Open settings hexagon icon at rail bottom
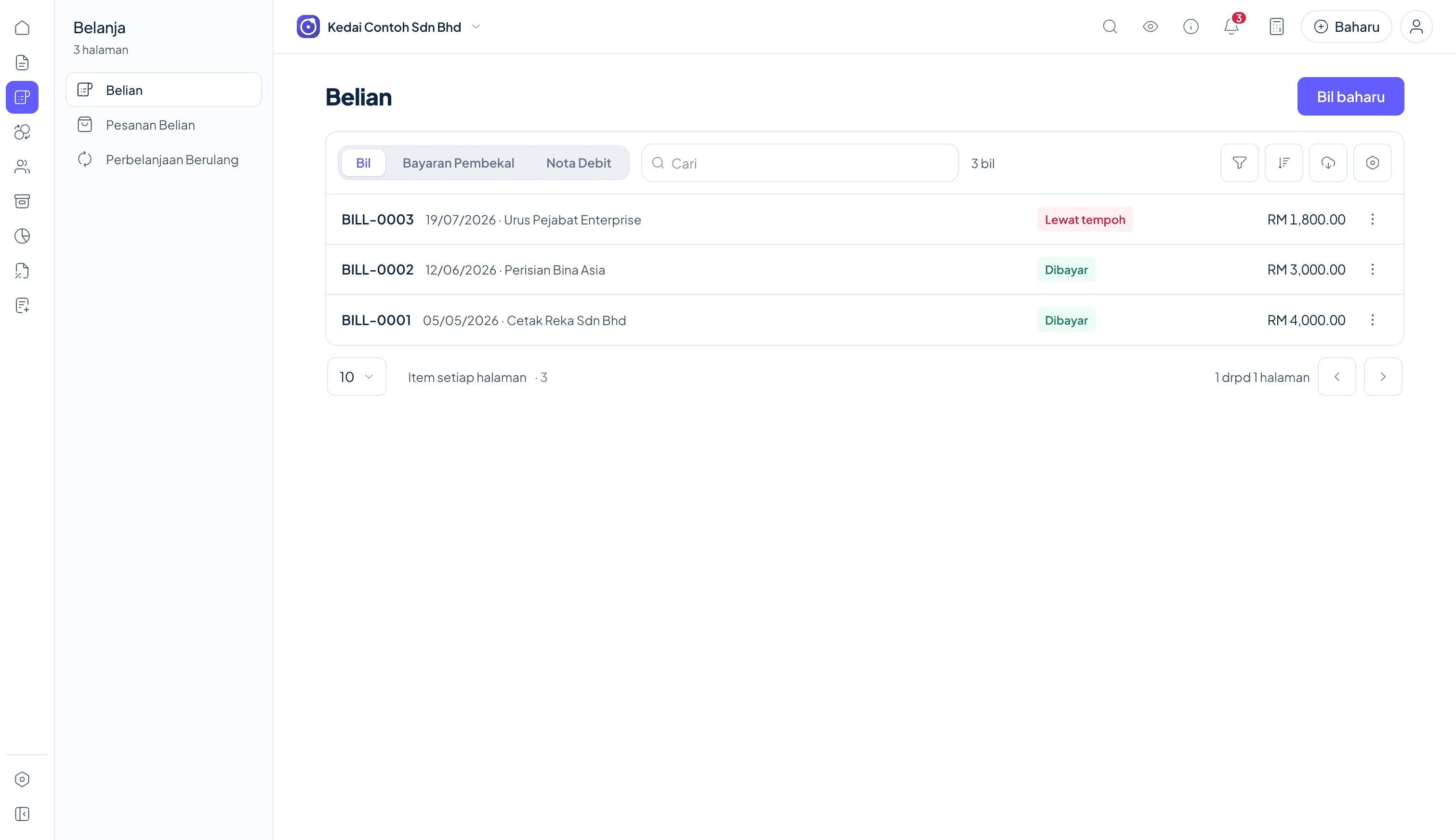Image resolution: width=1456 pixels, height=840 pixels. coord(22,779)
